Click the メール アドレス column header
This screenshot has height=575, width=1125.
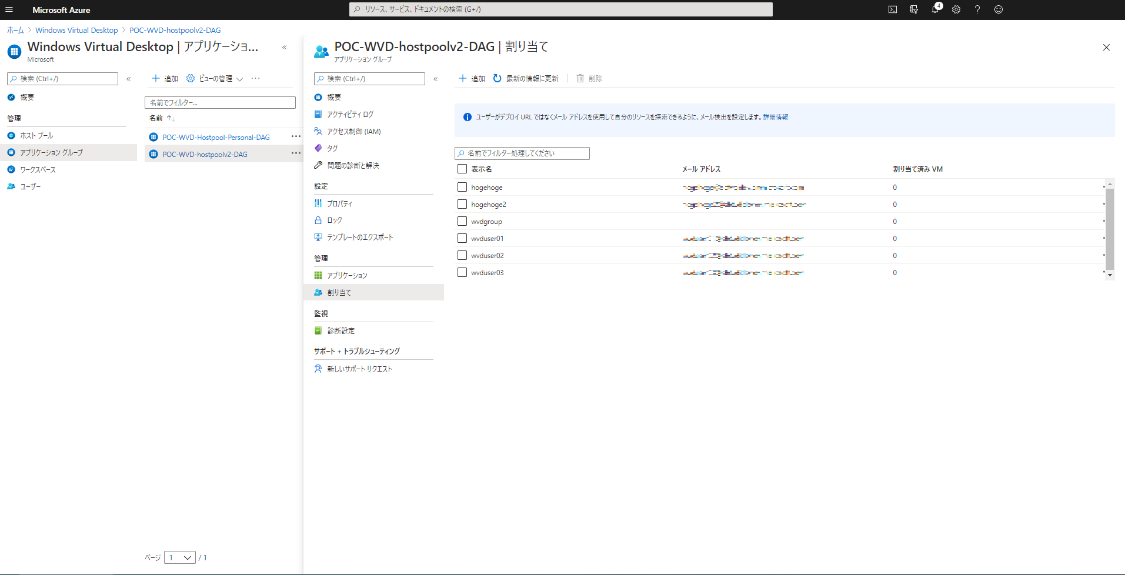click(701, 169)
